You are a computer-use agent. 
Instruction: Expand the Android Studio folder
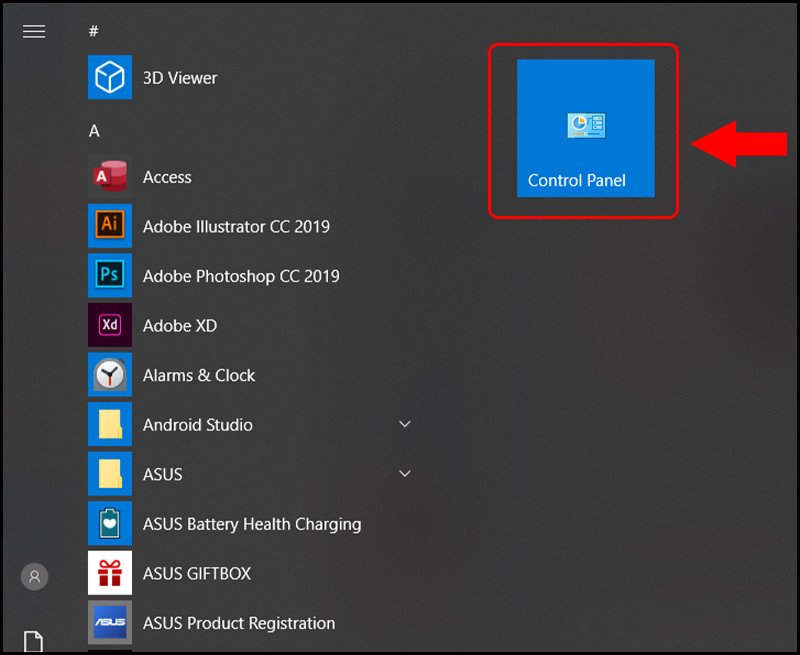[x=405, y=424]
